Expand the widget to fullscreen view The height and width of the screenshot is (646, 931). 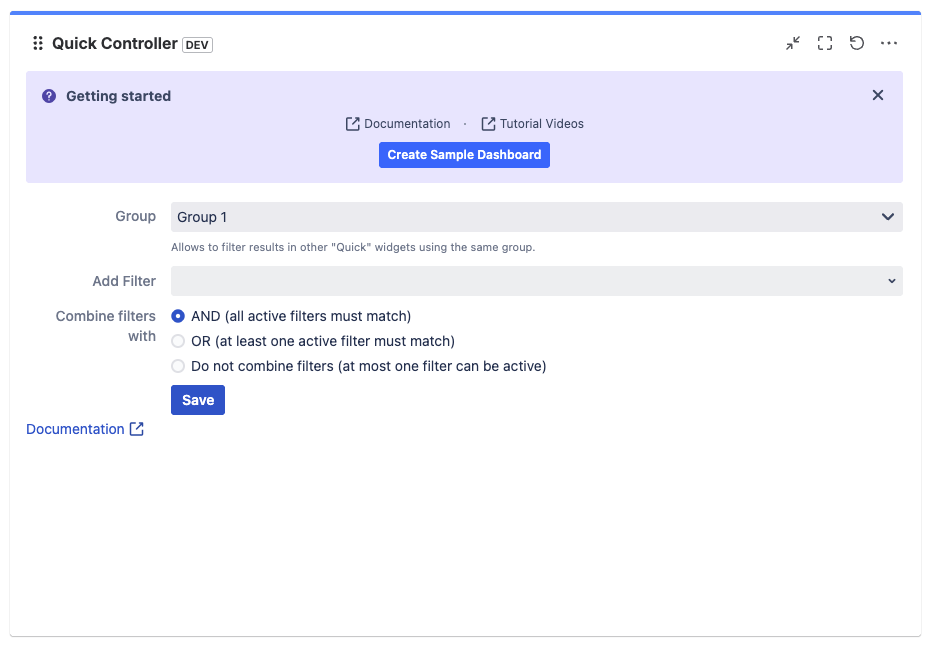tap(825, 43)
